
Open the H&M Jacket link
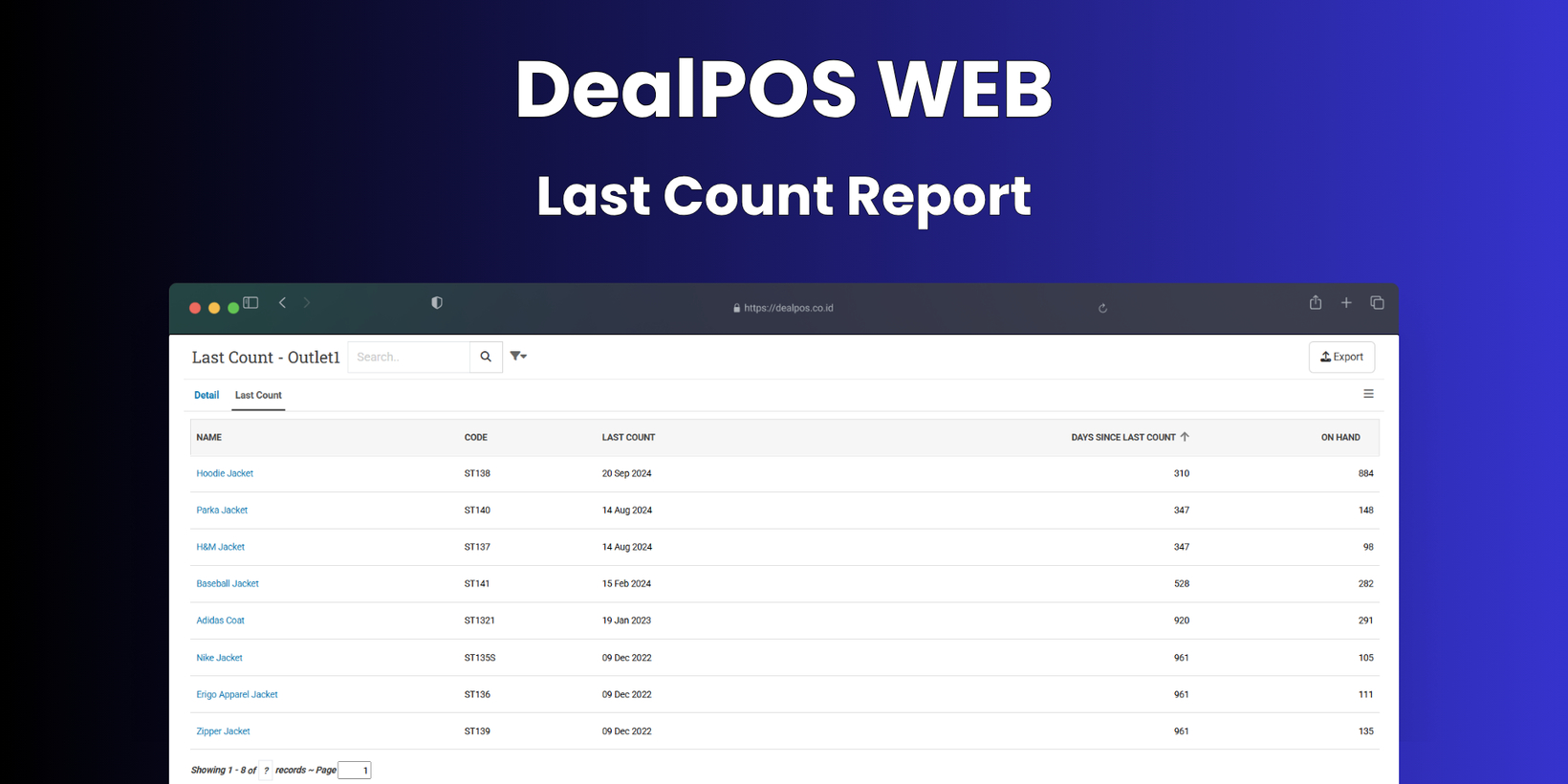(221, 547)
